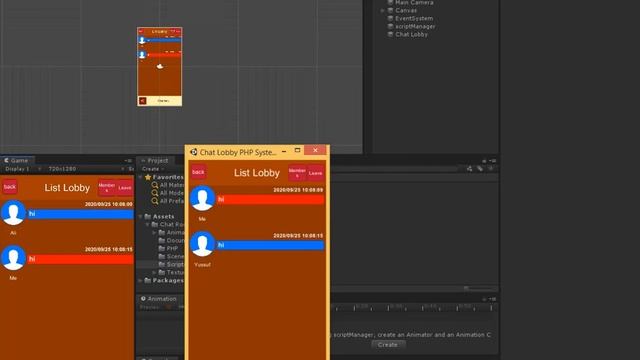Click the EventSystem object icon in Hierarchy
The width and height of the screenshot is (640, 360).
390,18
